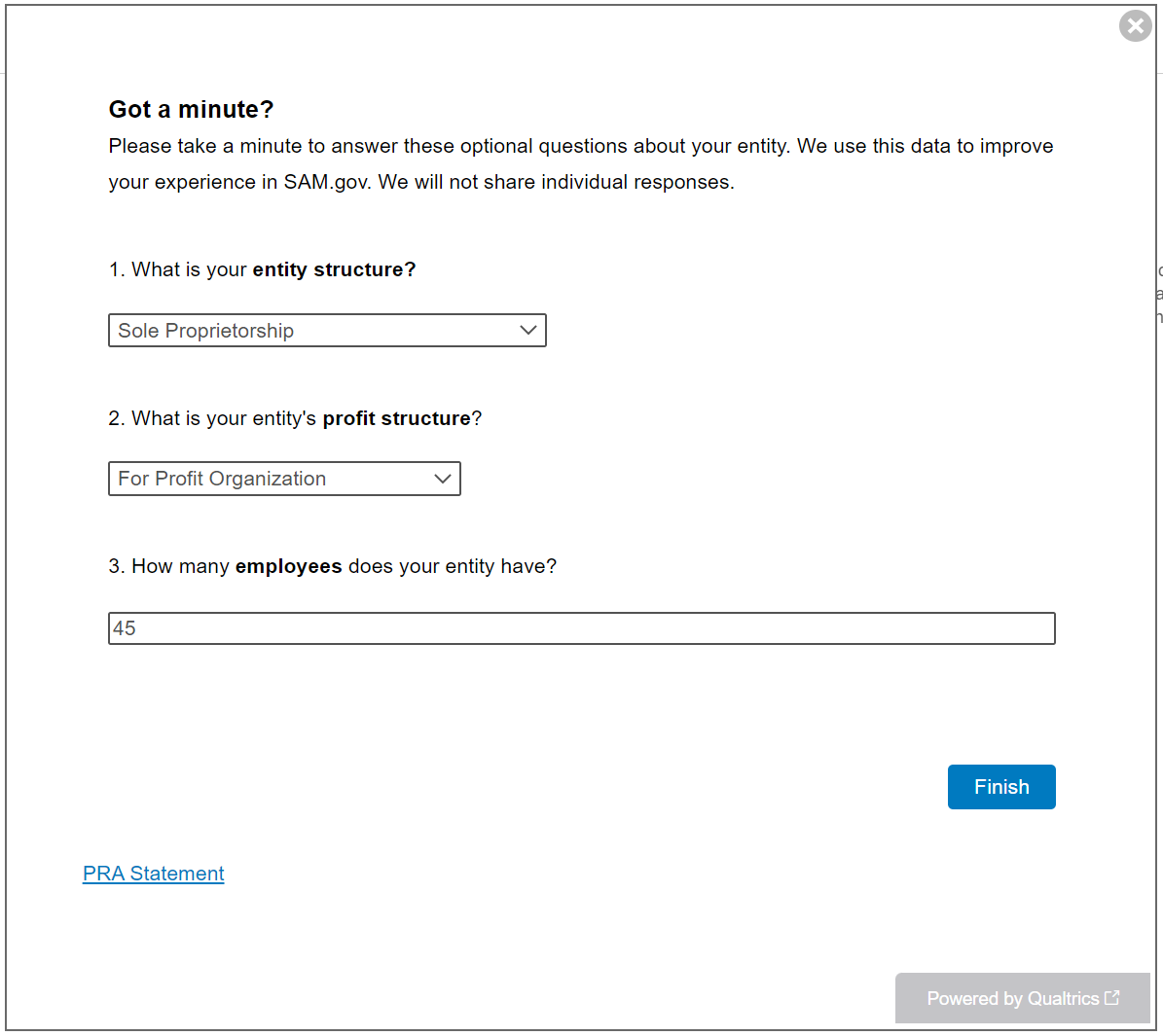Open the entity structure dropdown
The height and width of the screenshot is (1036, 1163).
(x=327, y=331)
